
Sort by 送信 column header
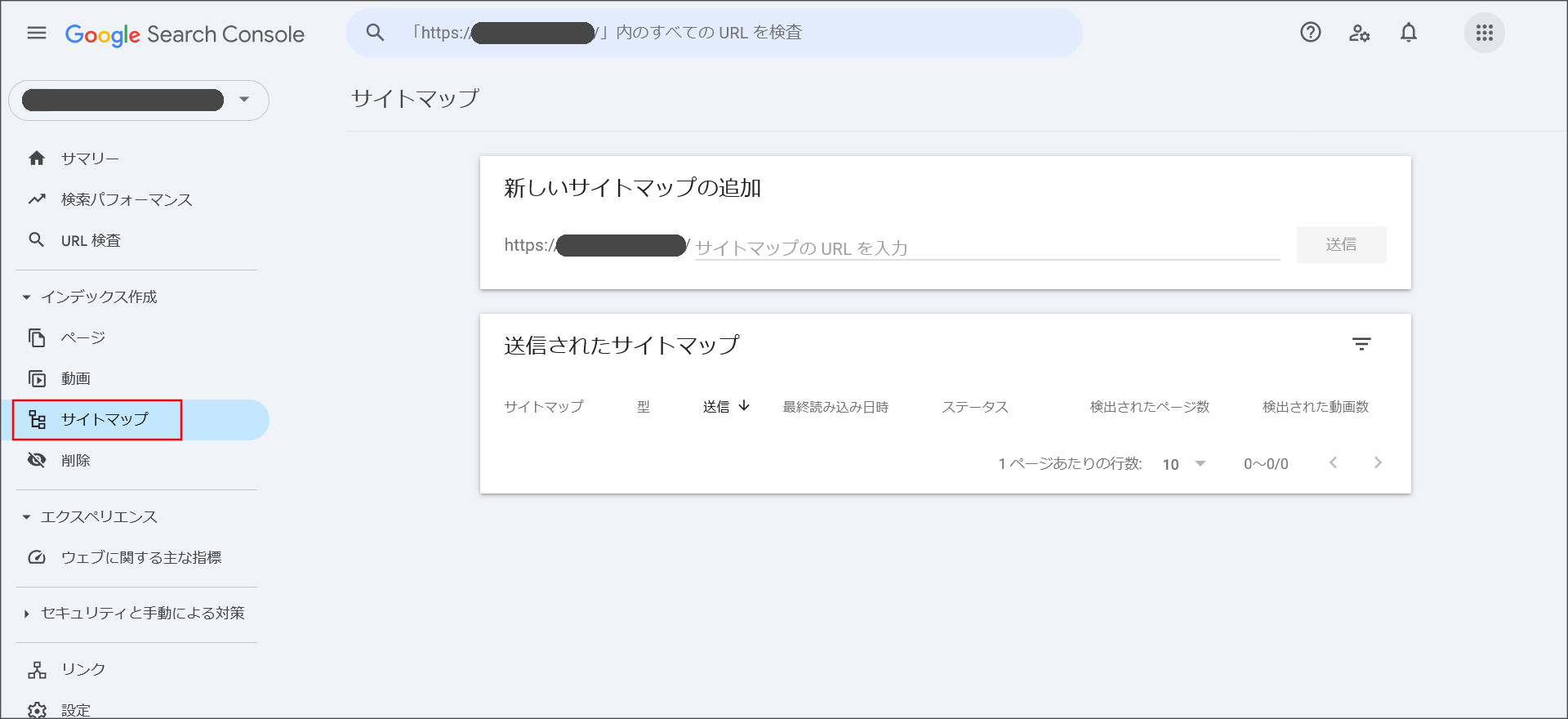[x=716, y=406]
